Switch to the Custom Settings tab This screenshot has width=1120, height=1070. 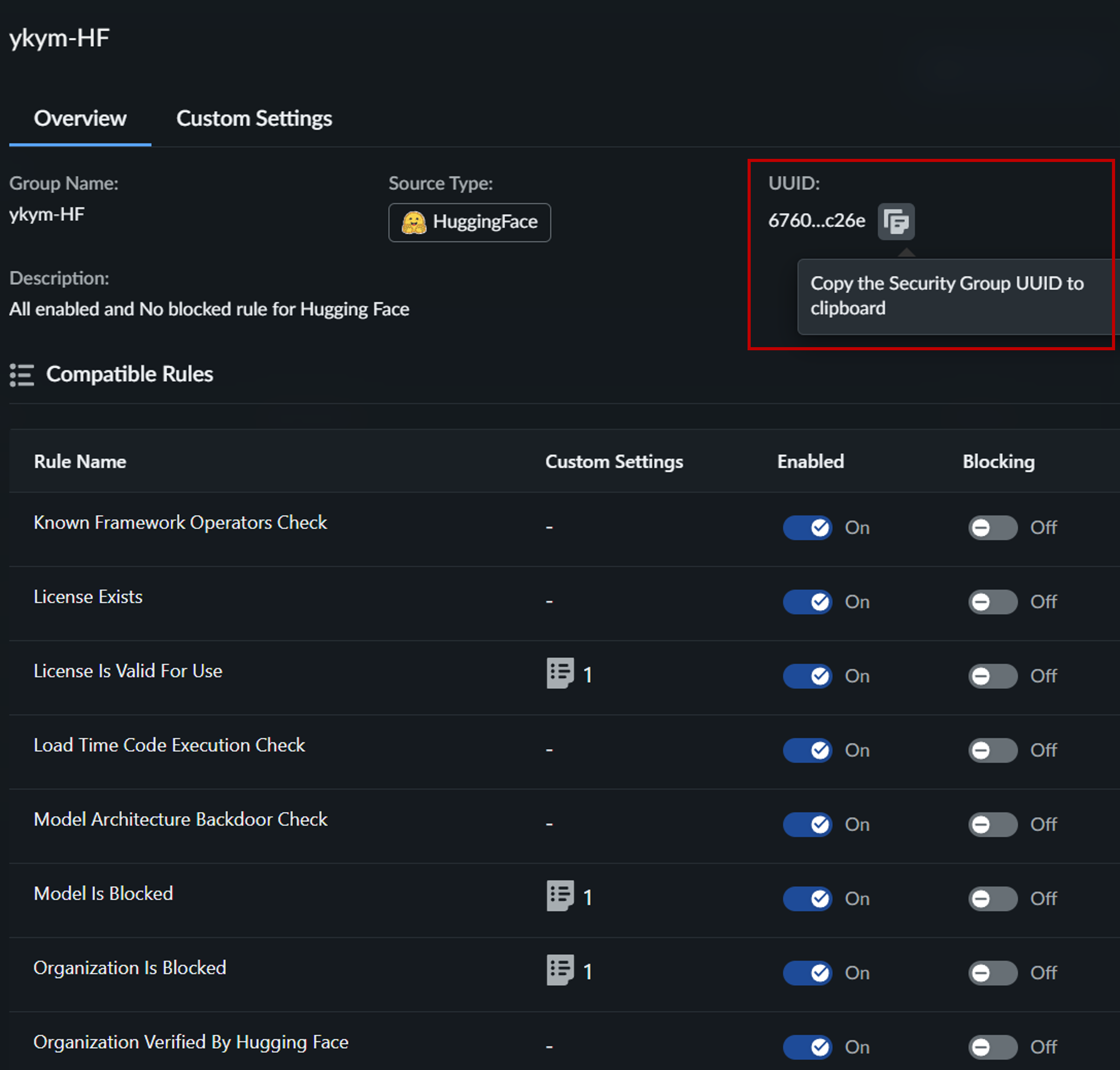coord(254,119)
